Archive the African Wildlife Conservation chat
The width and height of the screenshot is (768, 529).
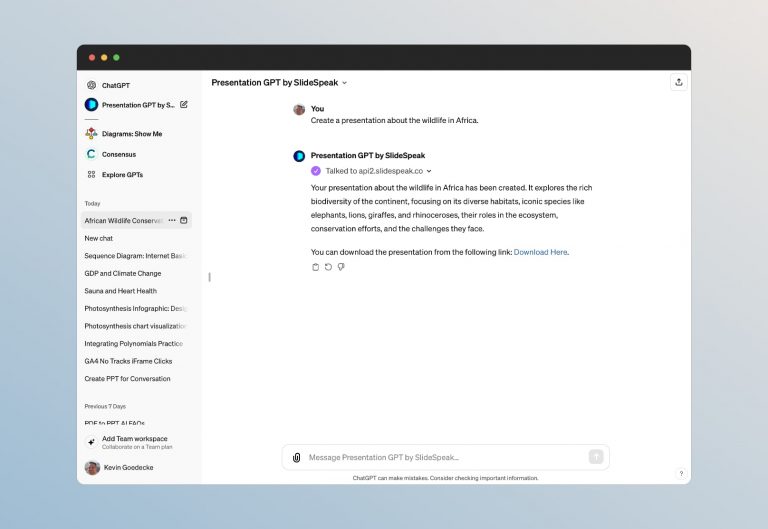pyautogui.click(x=184, y=220)
